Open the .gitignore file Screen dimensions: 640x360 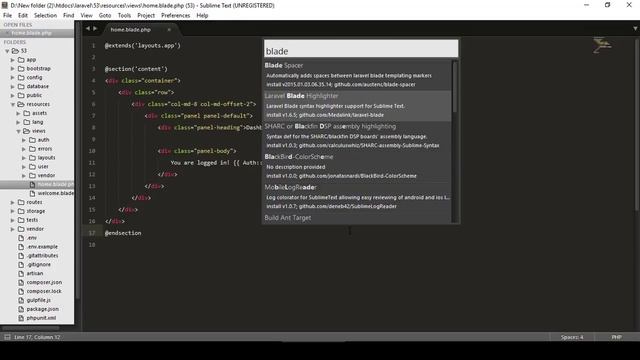39,264
